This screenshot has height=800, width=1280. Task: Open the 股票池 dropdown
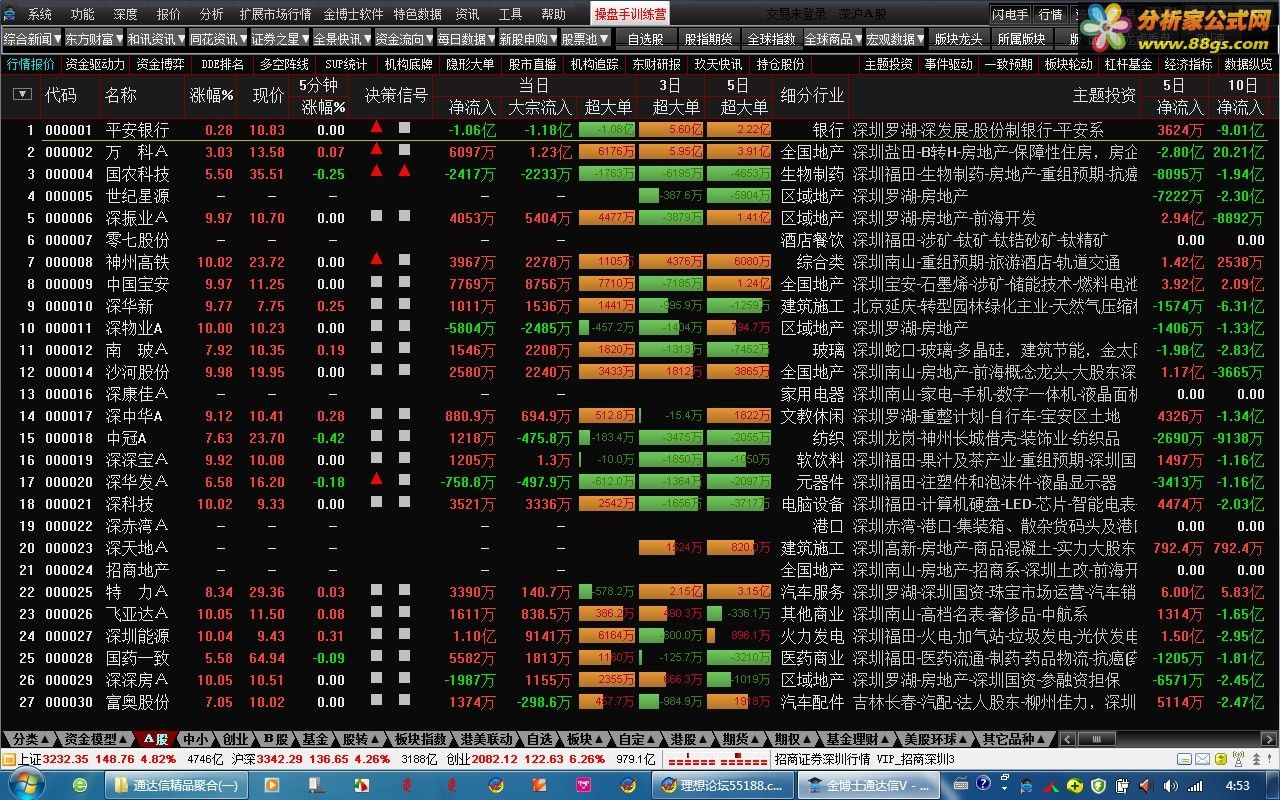584,39
